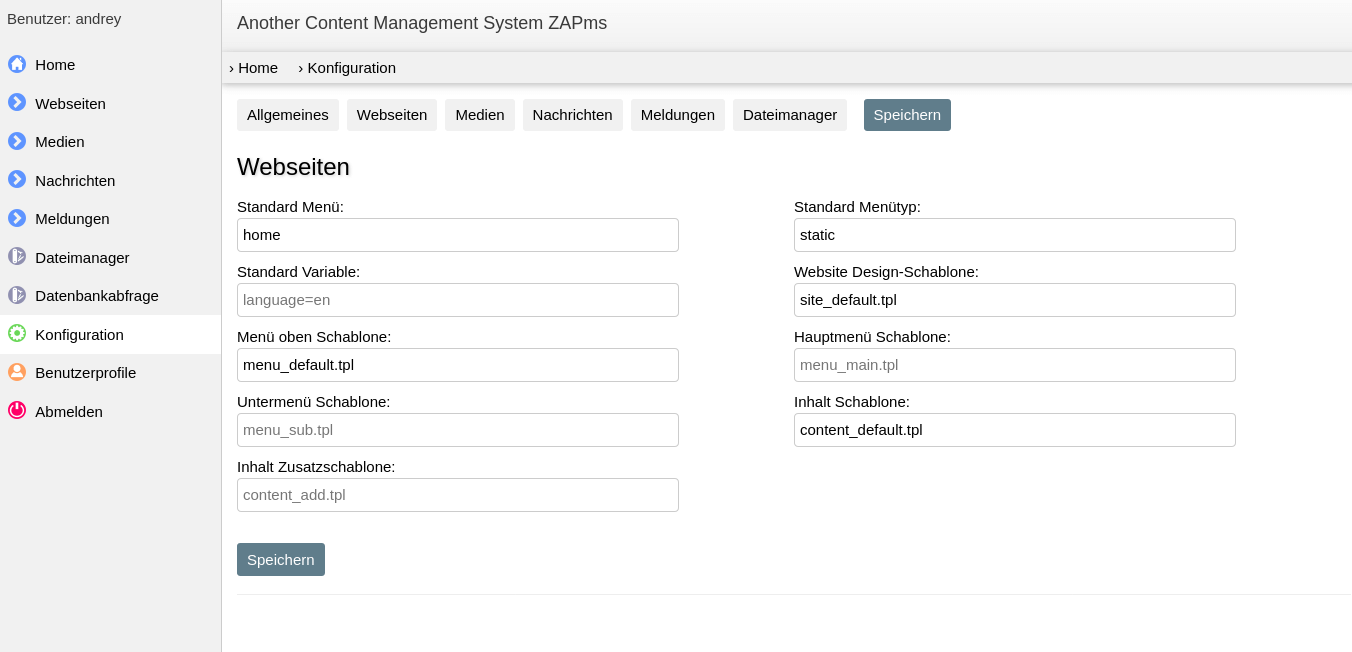Focus the Website Design-Schablone field
Image resolution: width=1352 pixels, height=652 pixels.
coord(1015,300)
